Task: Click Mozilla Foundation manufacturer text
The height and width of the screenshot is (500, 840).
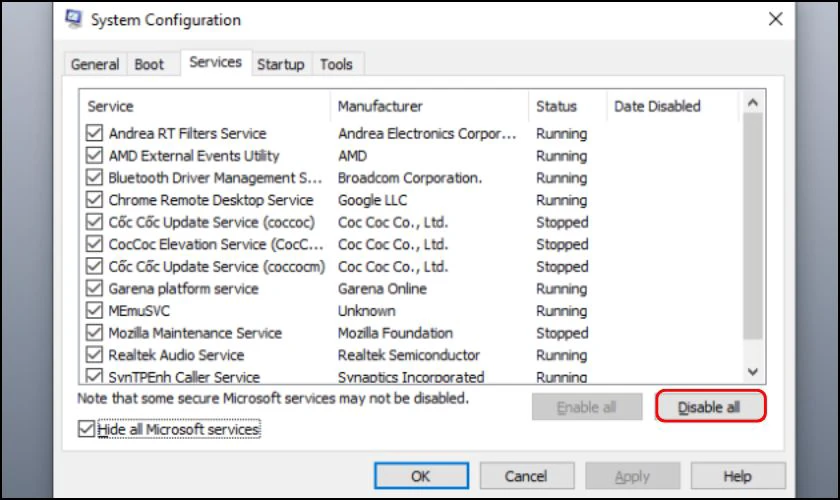Action: 395,333
